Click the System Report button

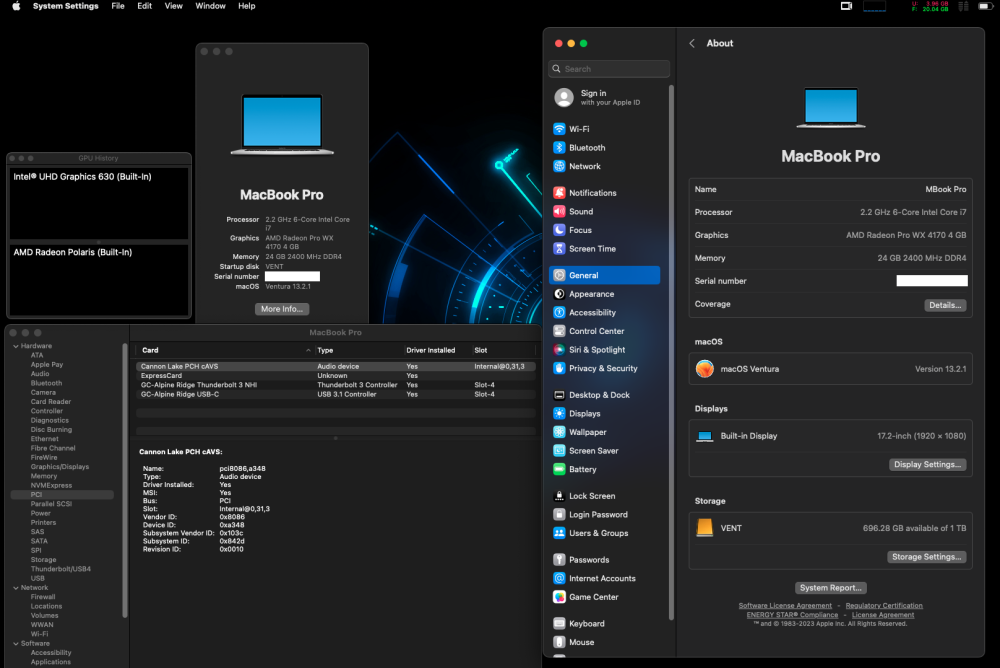tap(830, 588)
